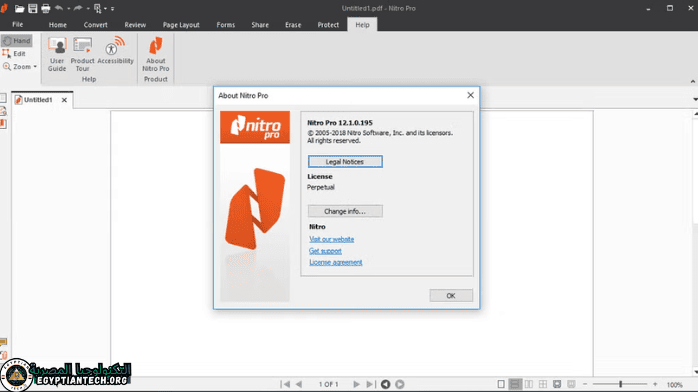Adjust the zoom slider handle

click(620, 384)
